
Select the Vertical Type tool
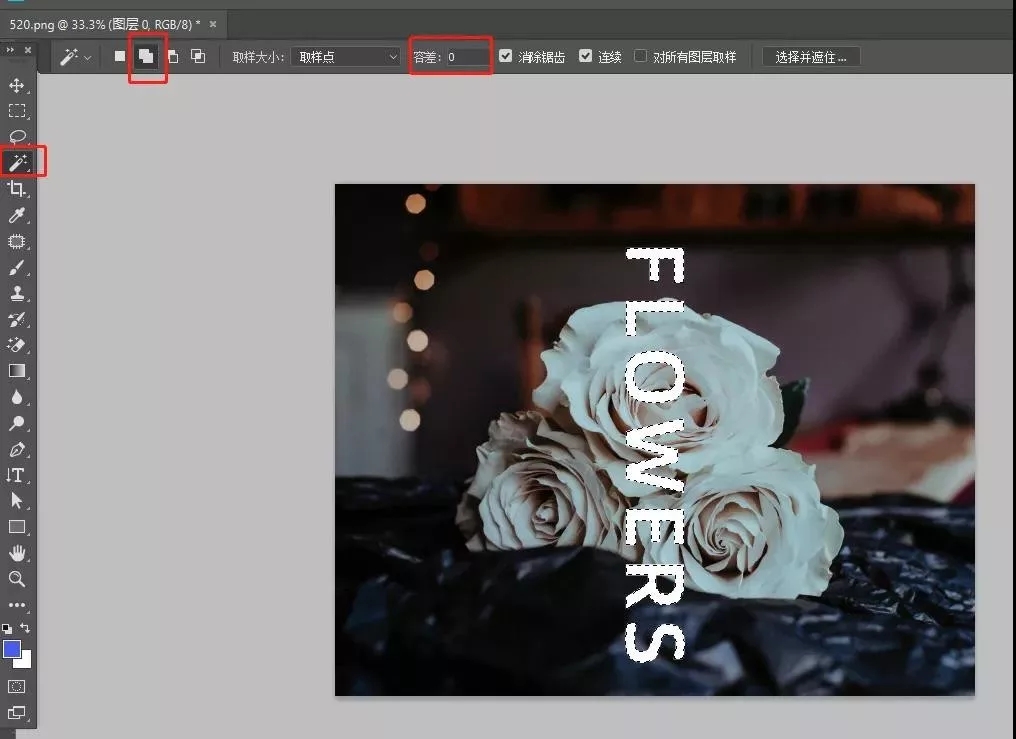[17, 475]
